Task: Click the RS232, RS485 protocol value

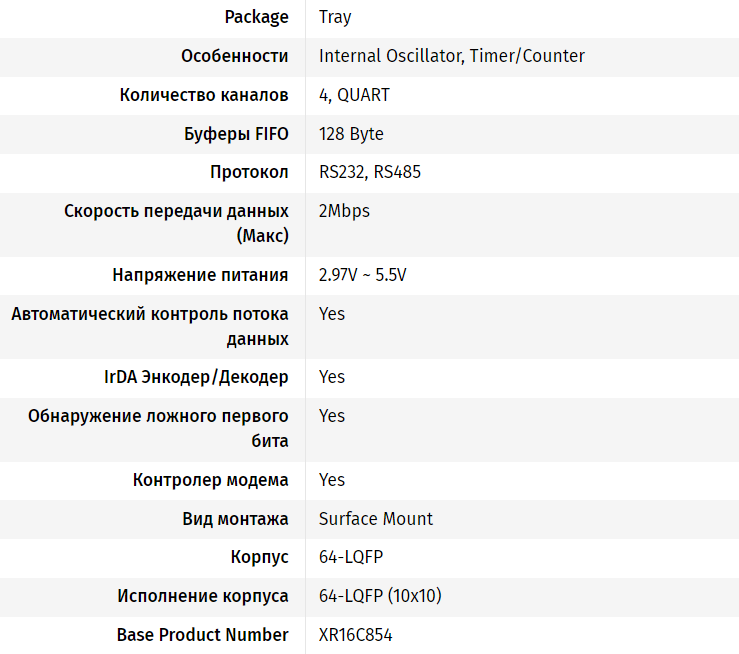Action: coord(370,172)
